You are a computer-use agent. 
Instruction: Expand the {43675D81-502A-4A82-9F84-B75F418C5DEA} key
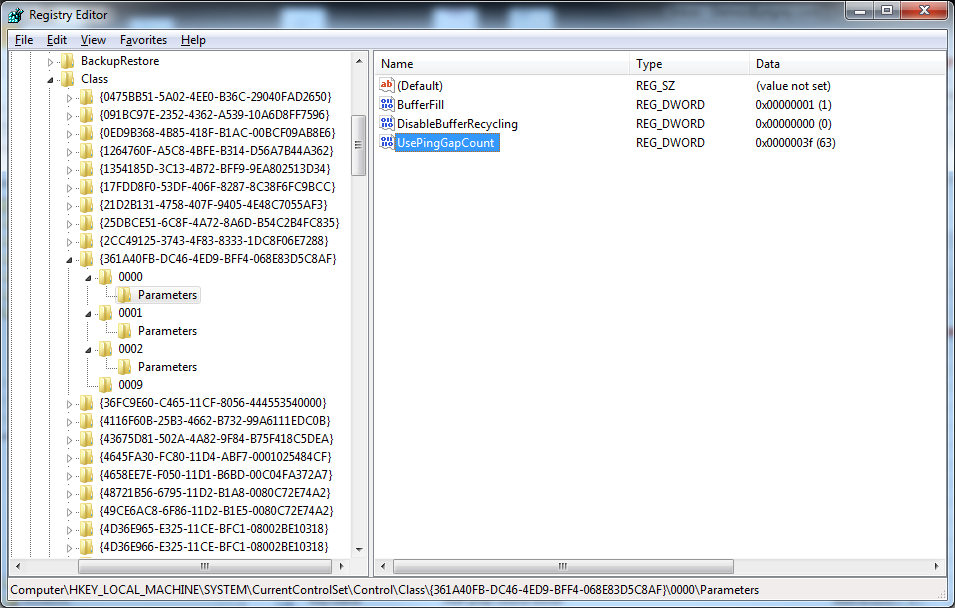pyautogui.click(x=69, y=439)
